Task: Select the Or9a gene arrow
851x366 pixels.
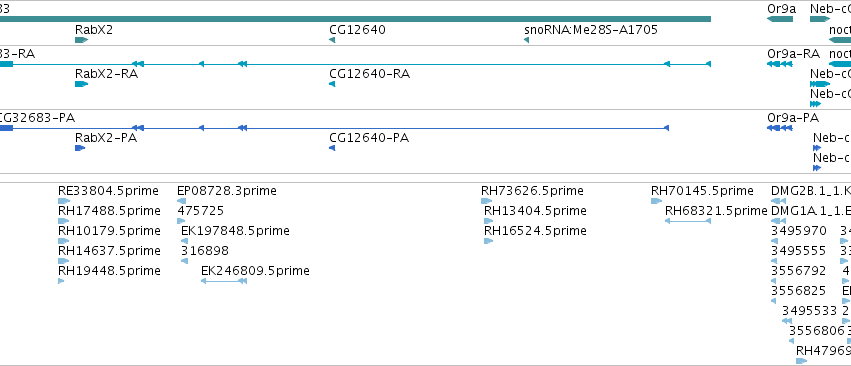Action: pos(780,19)
